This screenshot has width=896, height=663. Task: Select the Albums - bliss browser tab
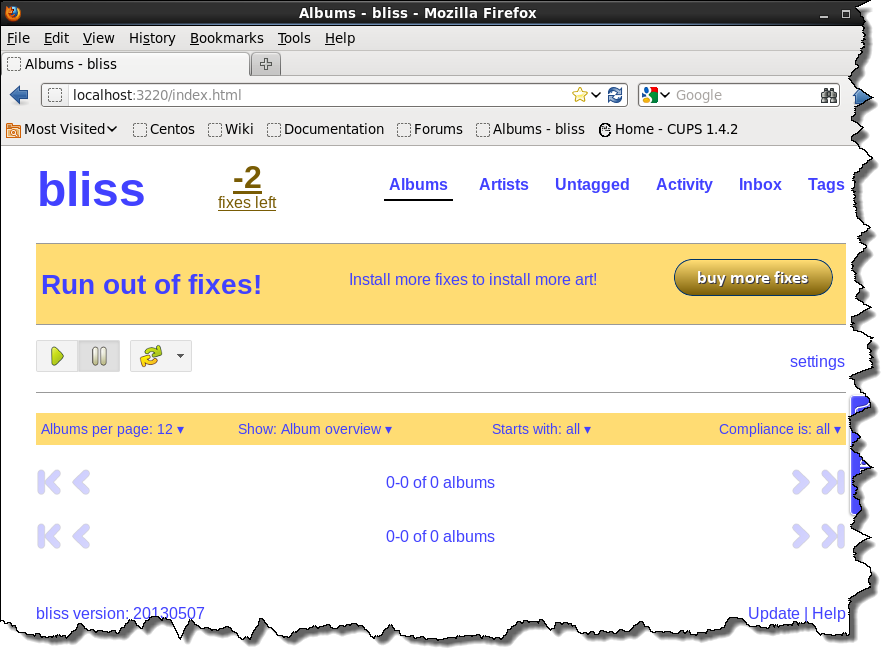coord(126,64)
